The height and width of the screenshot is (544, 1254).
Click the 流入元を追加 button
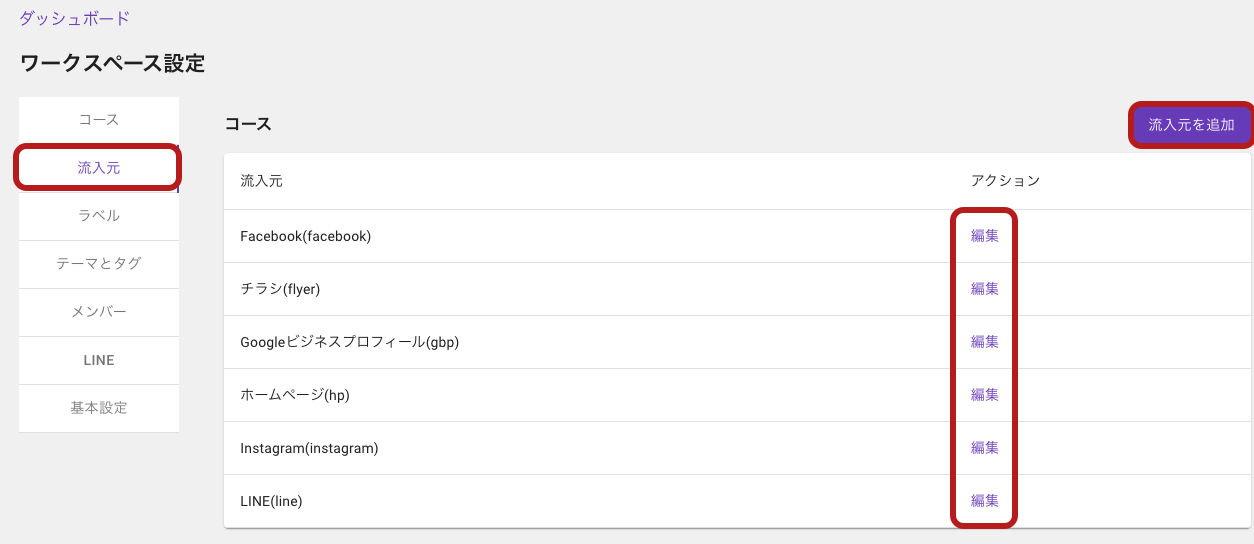pos(1191,125)
